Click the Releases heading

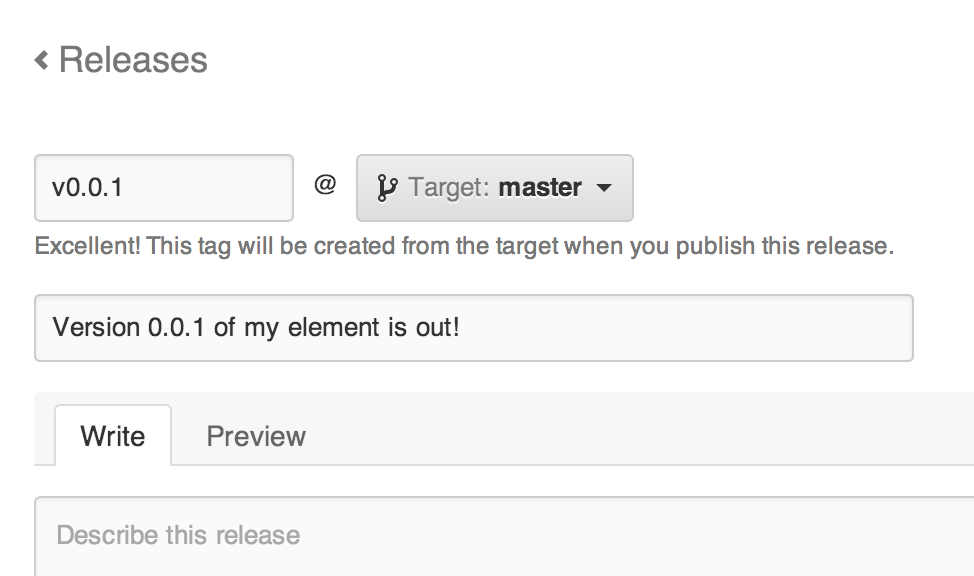[132, 60]
